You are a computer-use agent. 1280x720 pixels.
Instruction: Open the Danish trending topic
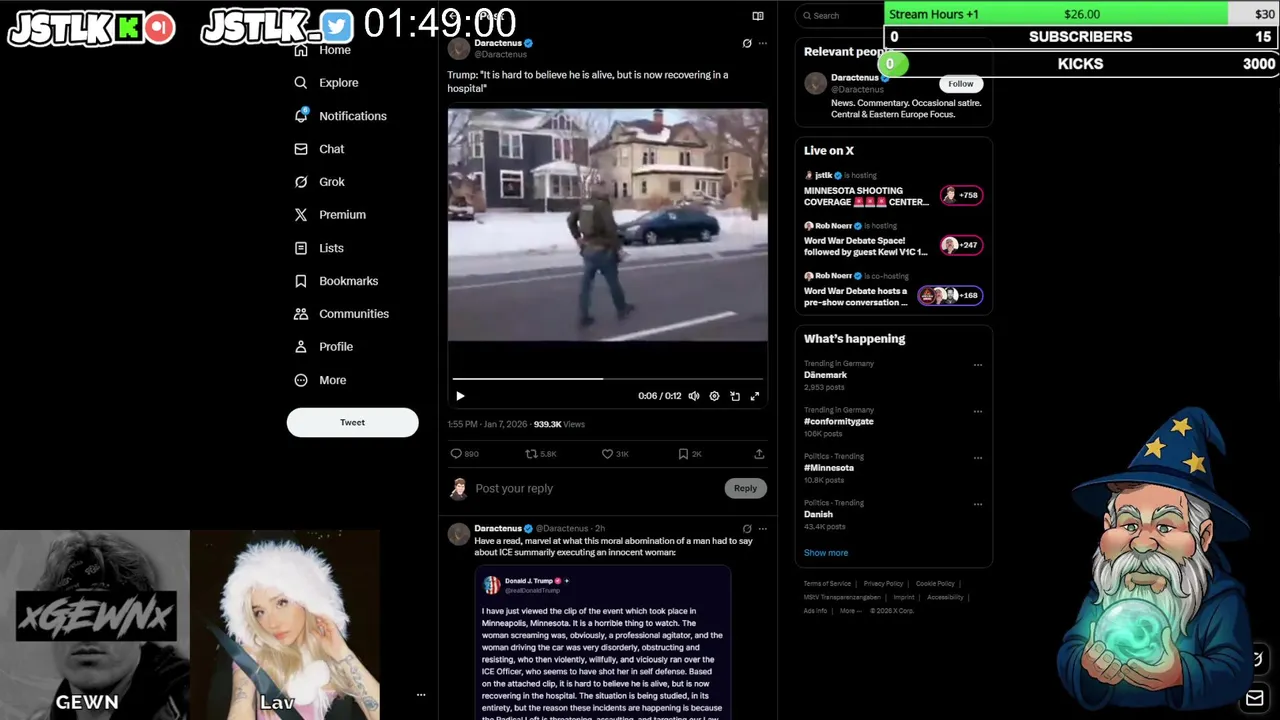click(818, 514)
